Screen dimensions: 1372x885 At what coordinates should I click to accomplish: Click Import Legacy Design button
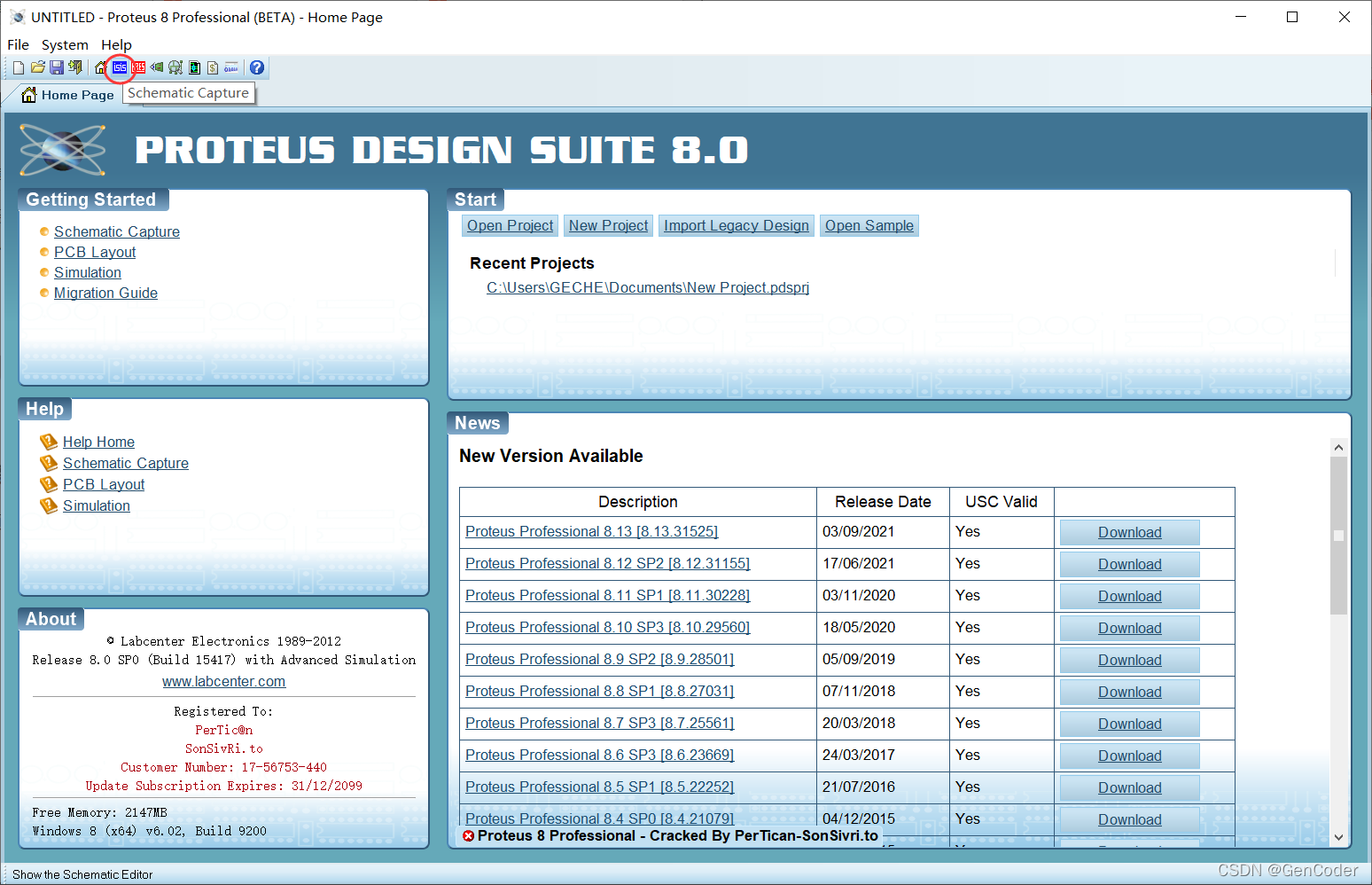[x=737, y=225]
